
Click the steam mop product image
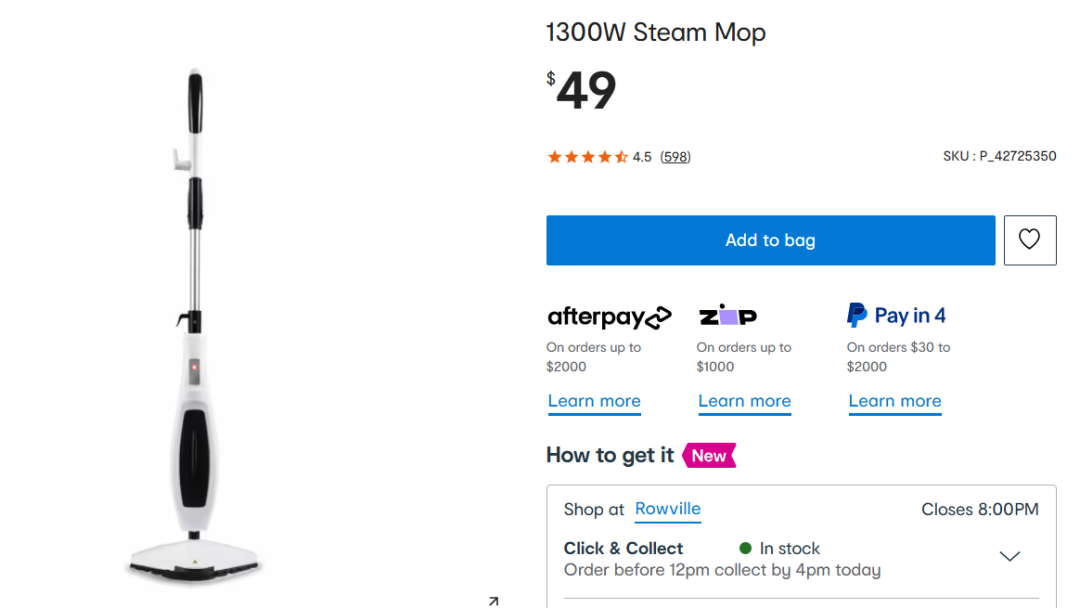click(193, 330)
